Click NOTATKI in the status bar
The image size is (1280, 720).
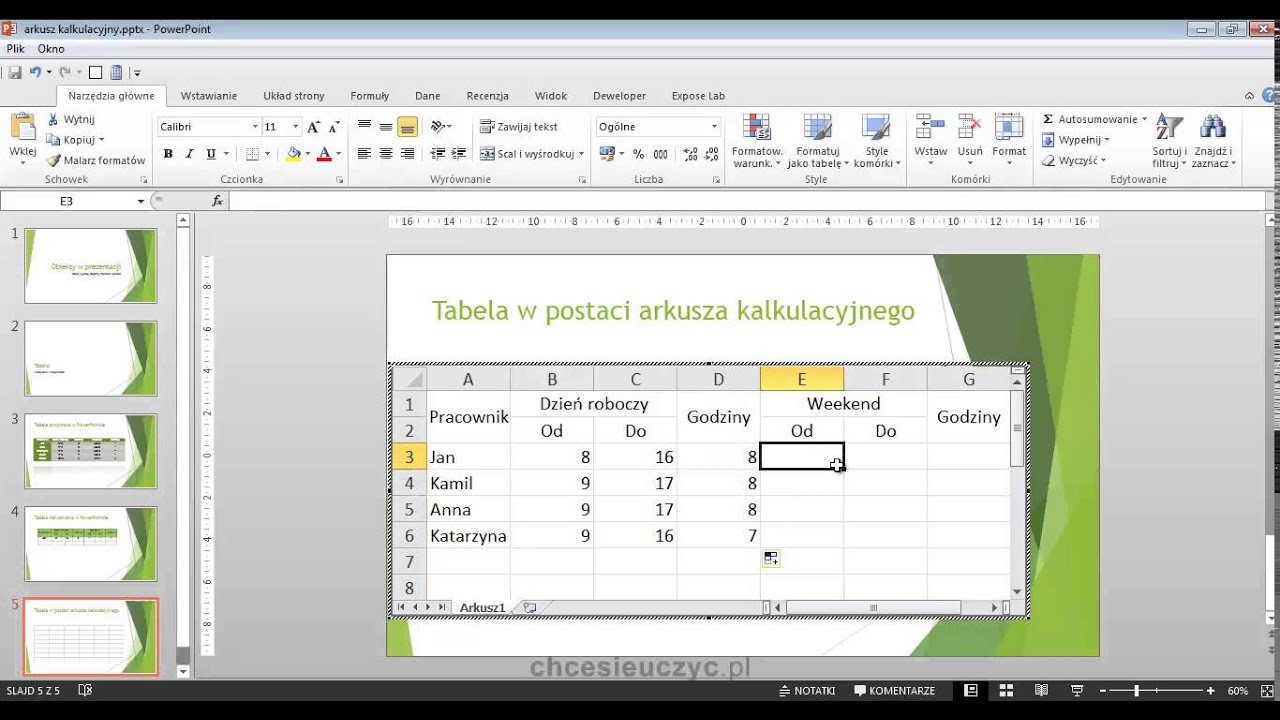pyautogui.click(x=806, y=691)
